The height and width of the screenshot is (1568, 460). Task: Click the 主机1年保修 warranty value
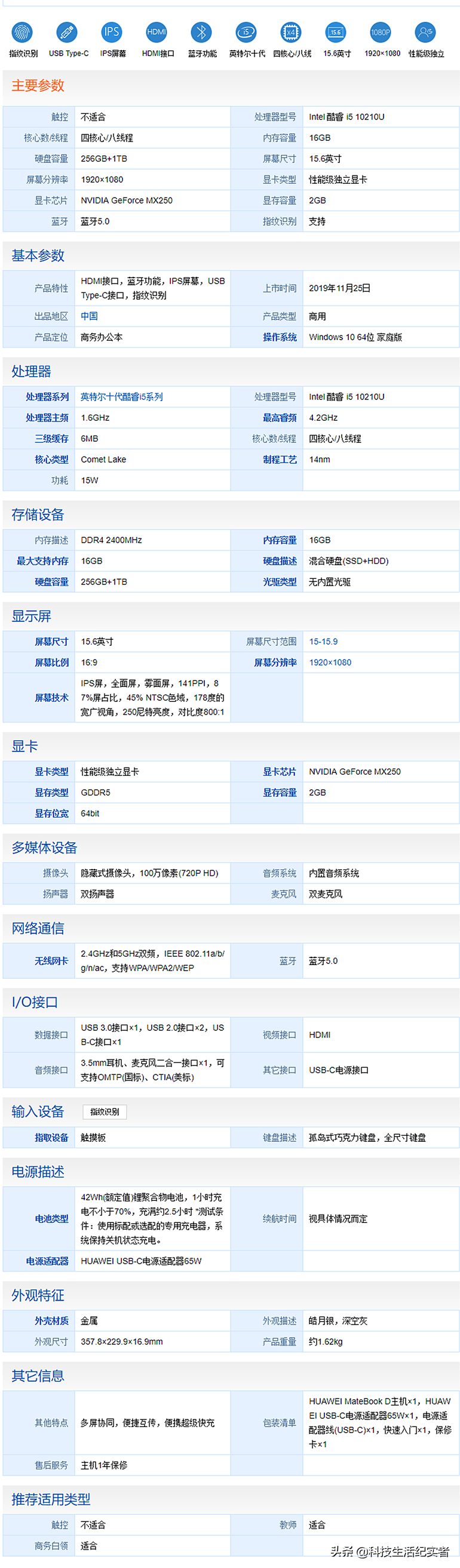point(104,1465)
